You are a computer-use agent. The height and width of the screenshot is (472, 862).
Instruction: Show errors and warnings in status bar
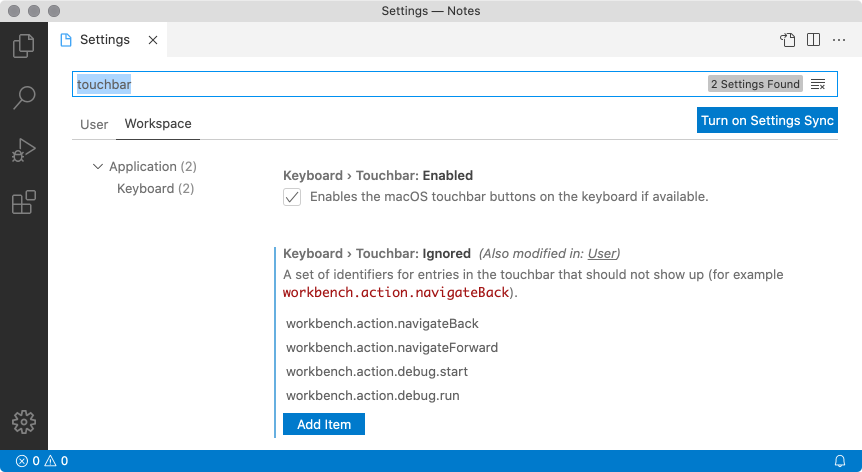[x=42, y=461]
